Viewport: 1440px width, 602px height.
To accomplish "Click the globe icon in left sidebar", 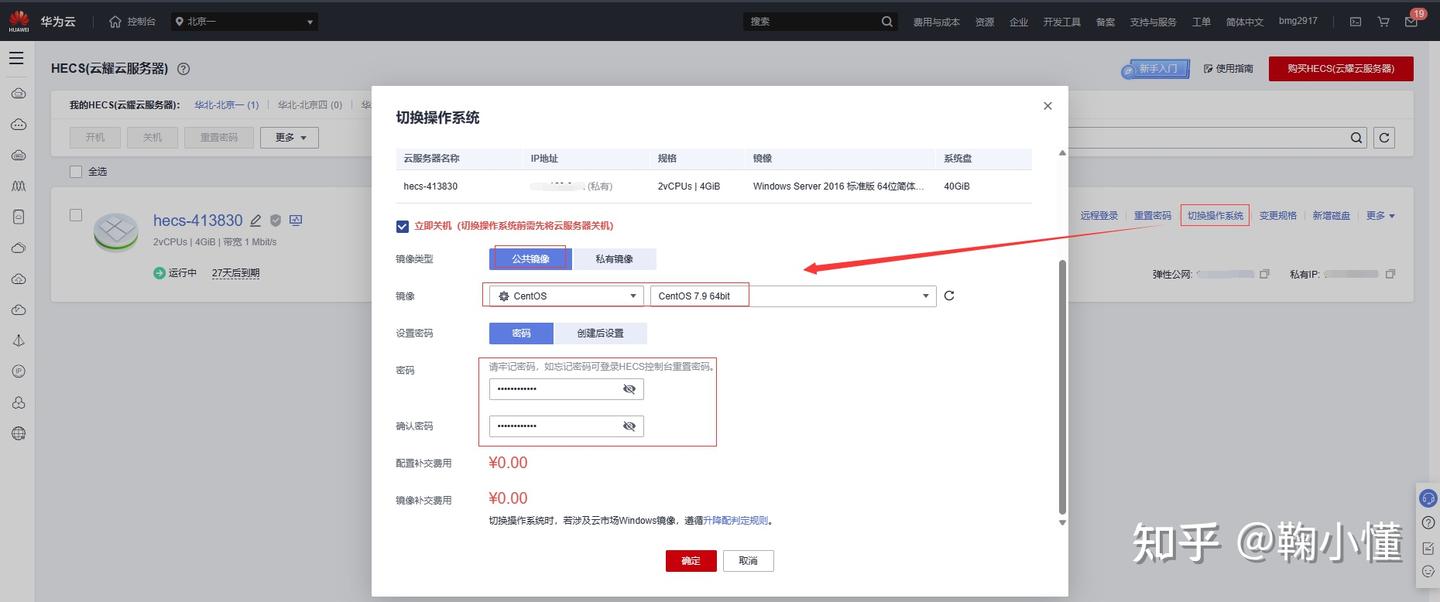I will coord(18,433).
